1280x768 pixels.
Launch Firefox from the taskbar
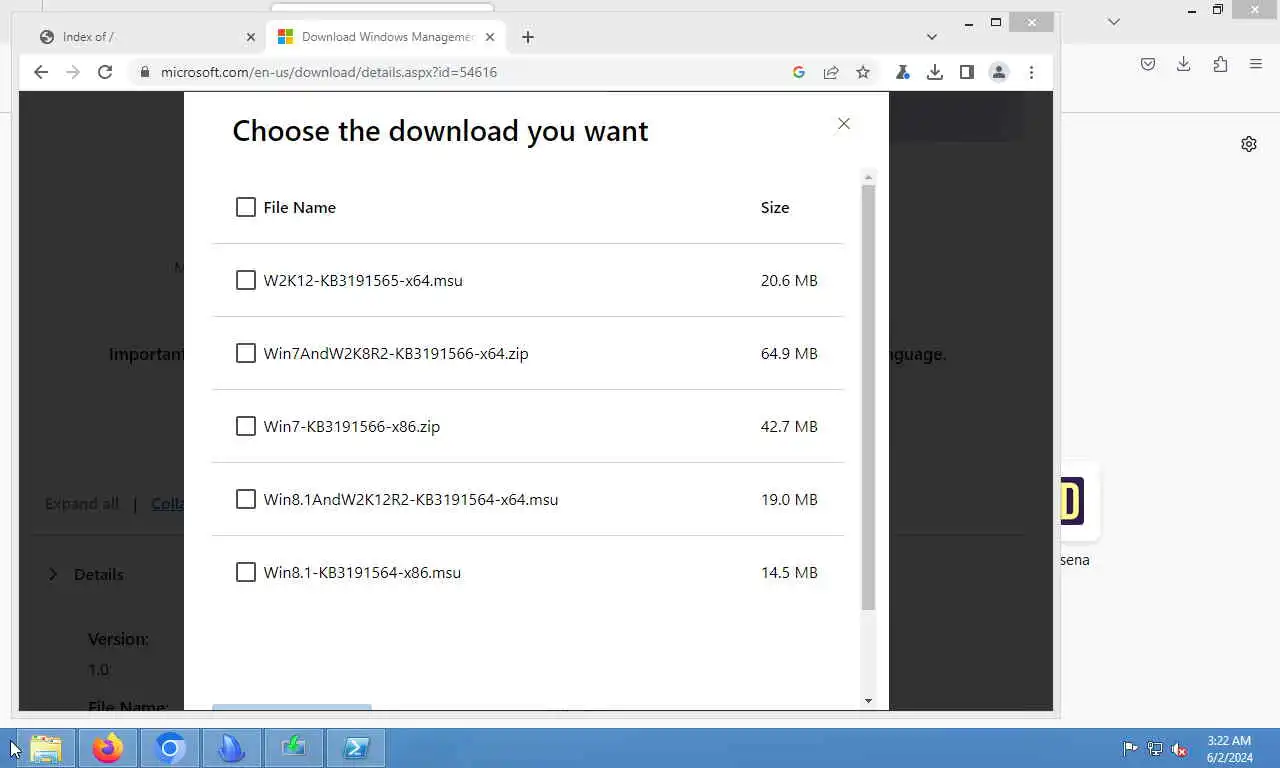point(108,748)
